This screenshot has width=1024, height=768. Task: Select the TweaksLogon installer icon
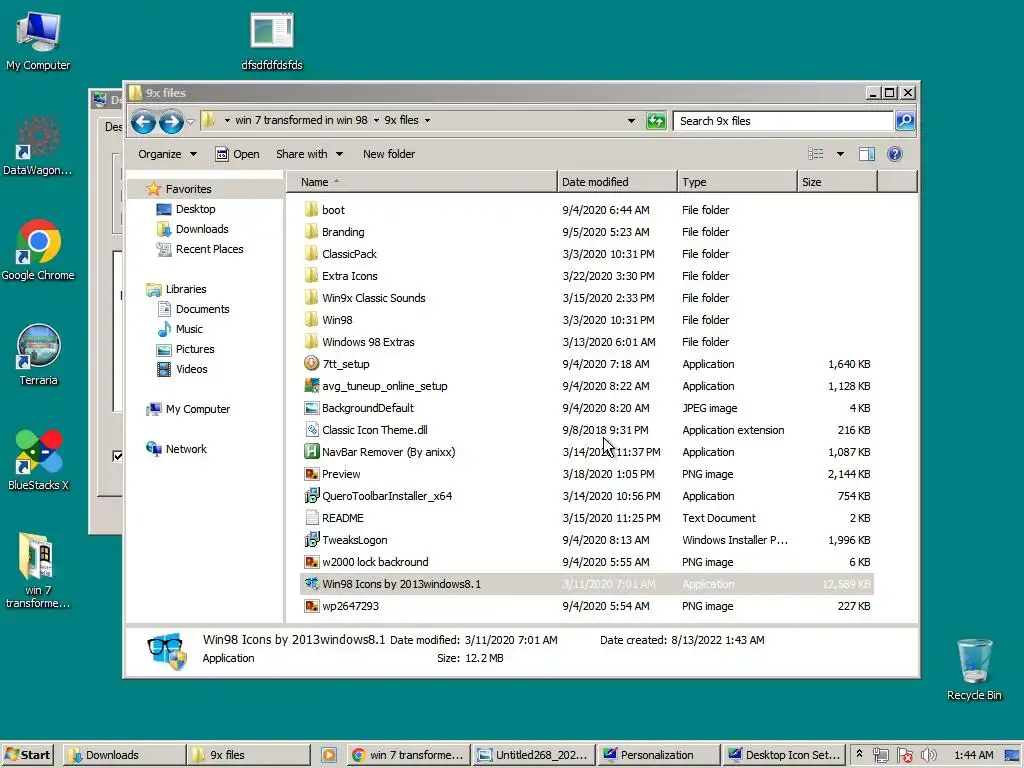(312, 539)
